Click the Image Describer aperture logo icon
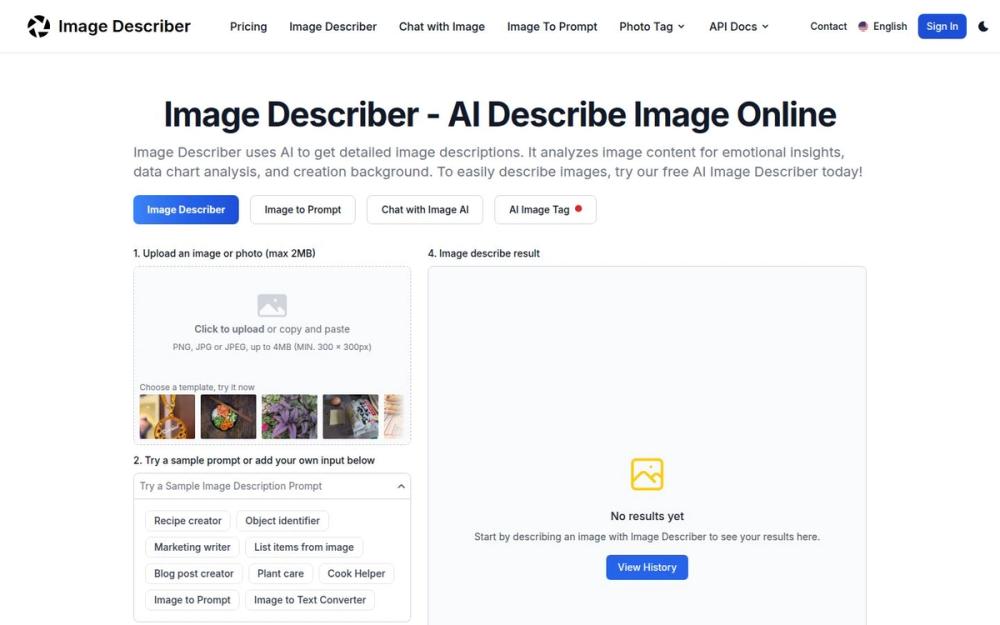 39,26
